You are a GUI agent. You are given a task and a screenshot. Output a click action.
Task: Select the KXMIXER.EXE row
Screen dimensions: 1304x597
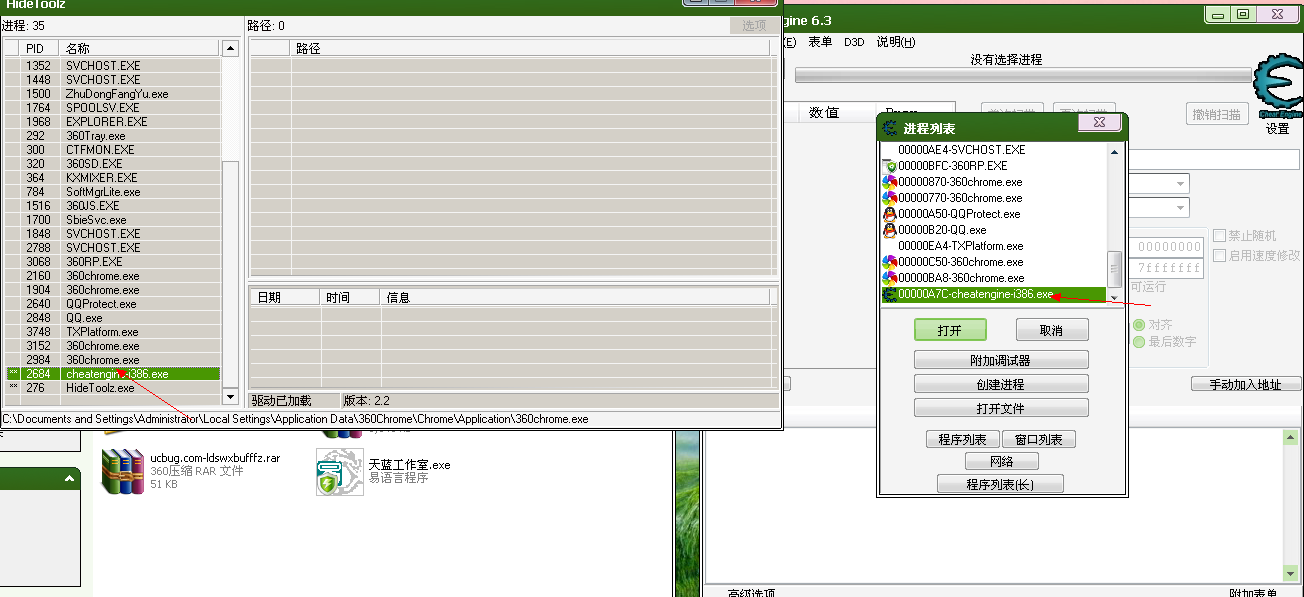point(112,178)
